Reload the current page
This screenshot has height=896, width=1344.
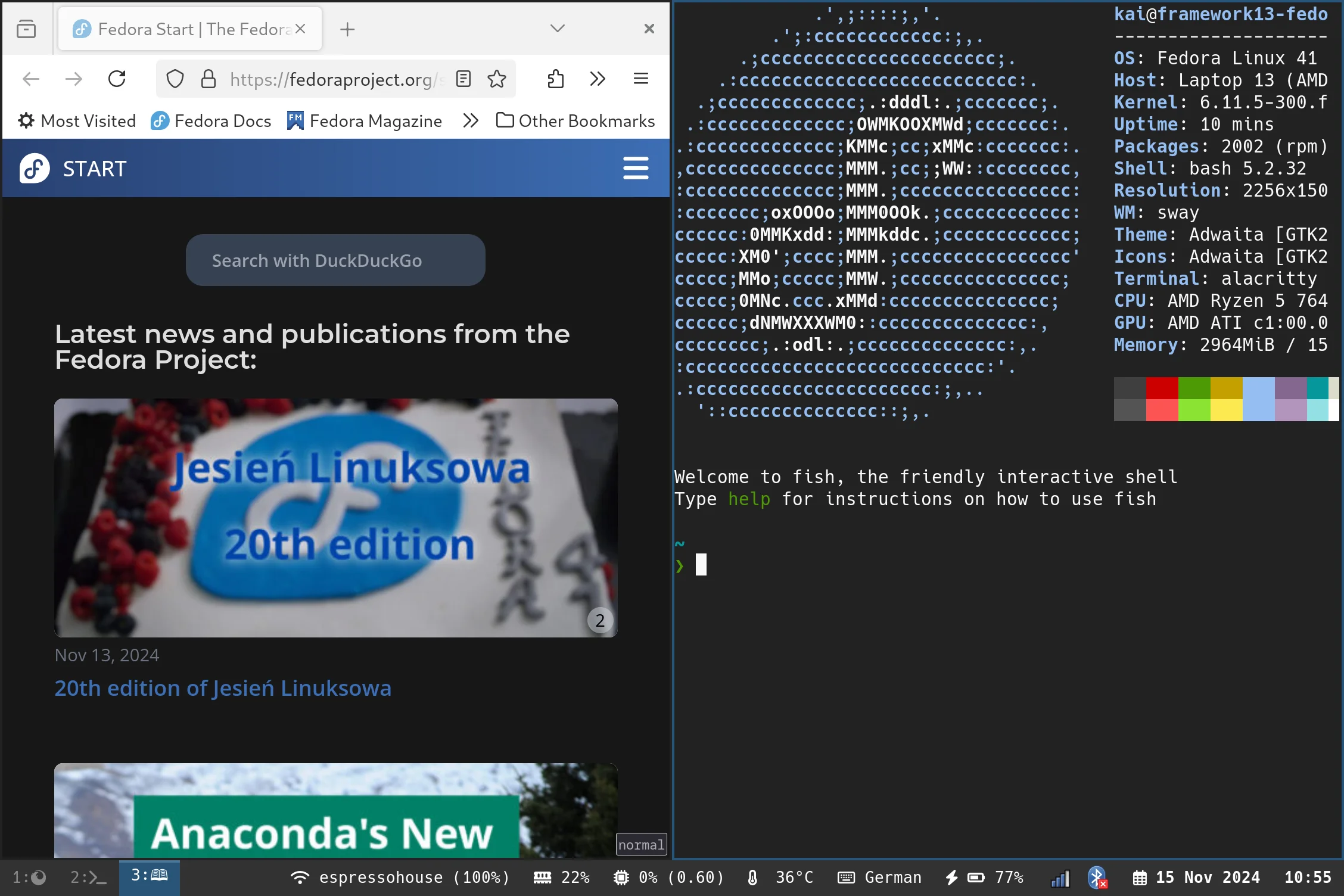click(117, 79)
